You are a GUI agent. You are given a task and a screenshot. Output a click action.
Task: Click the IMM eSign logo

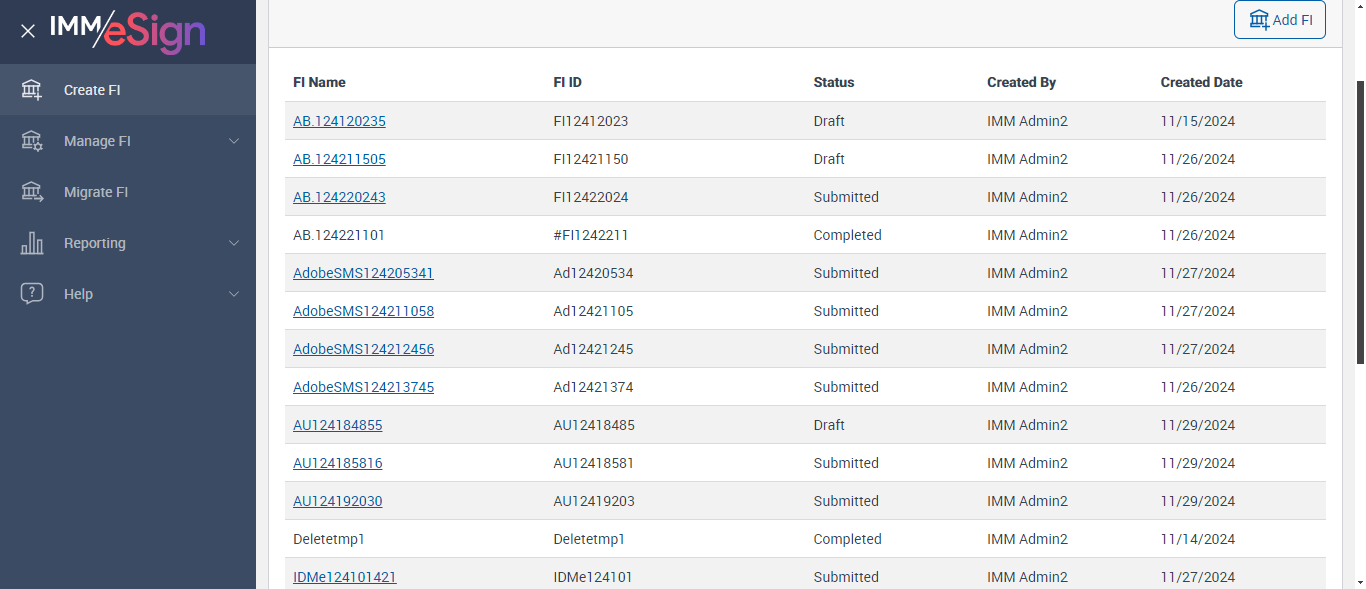[x=127, y=31]
